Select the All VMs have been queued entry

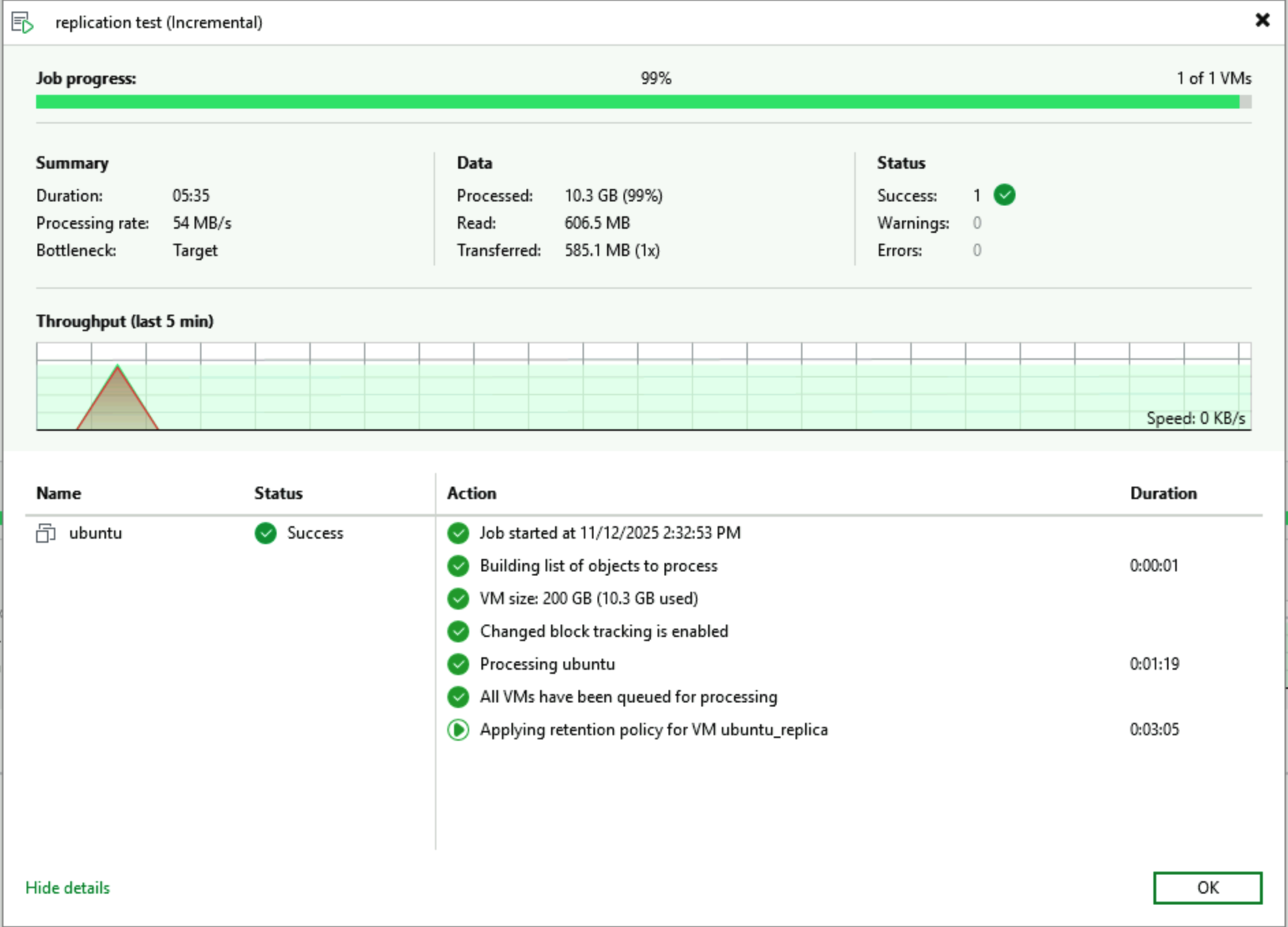point(628,697)
